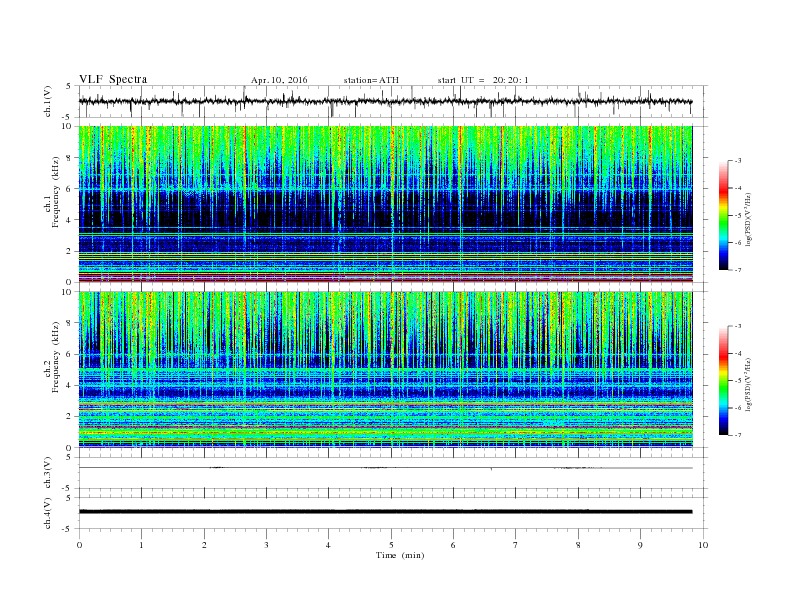Click the "-3" value on ch.1 colorbar
Viewport: 792px width, 612px height.
tap(738, 161)
